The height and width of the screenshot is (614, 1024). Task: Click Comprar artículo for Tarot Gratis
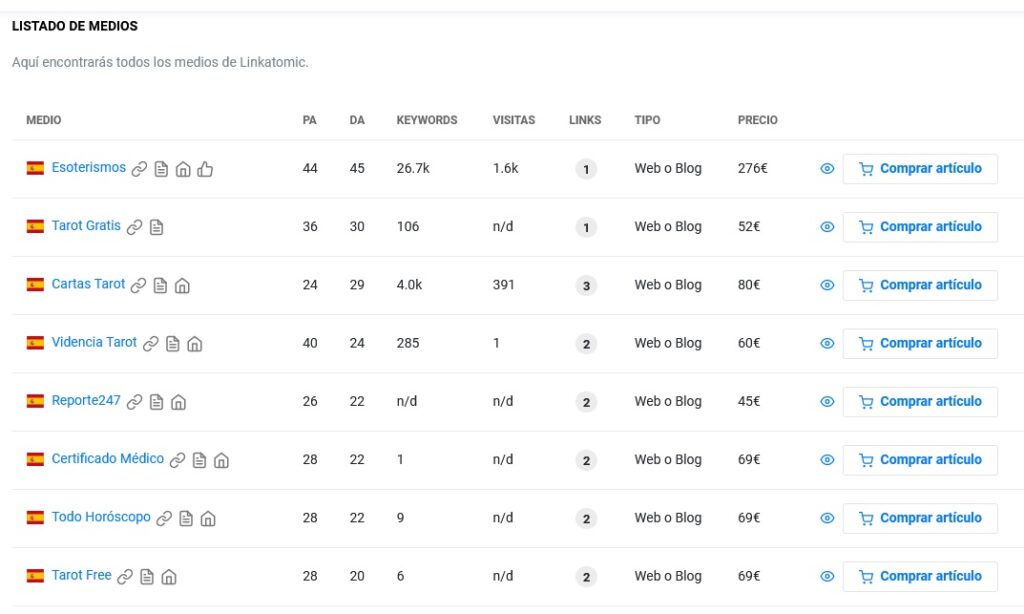coord(920,227)
